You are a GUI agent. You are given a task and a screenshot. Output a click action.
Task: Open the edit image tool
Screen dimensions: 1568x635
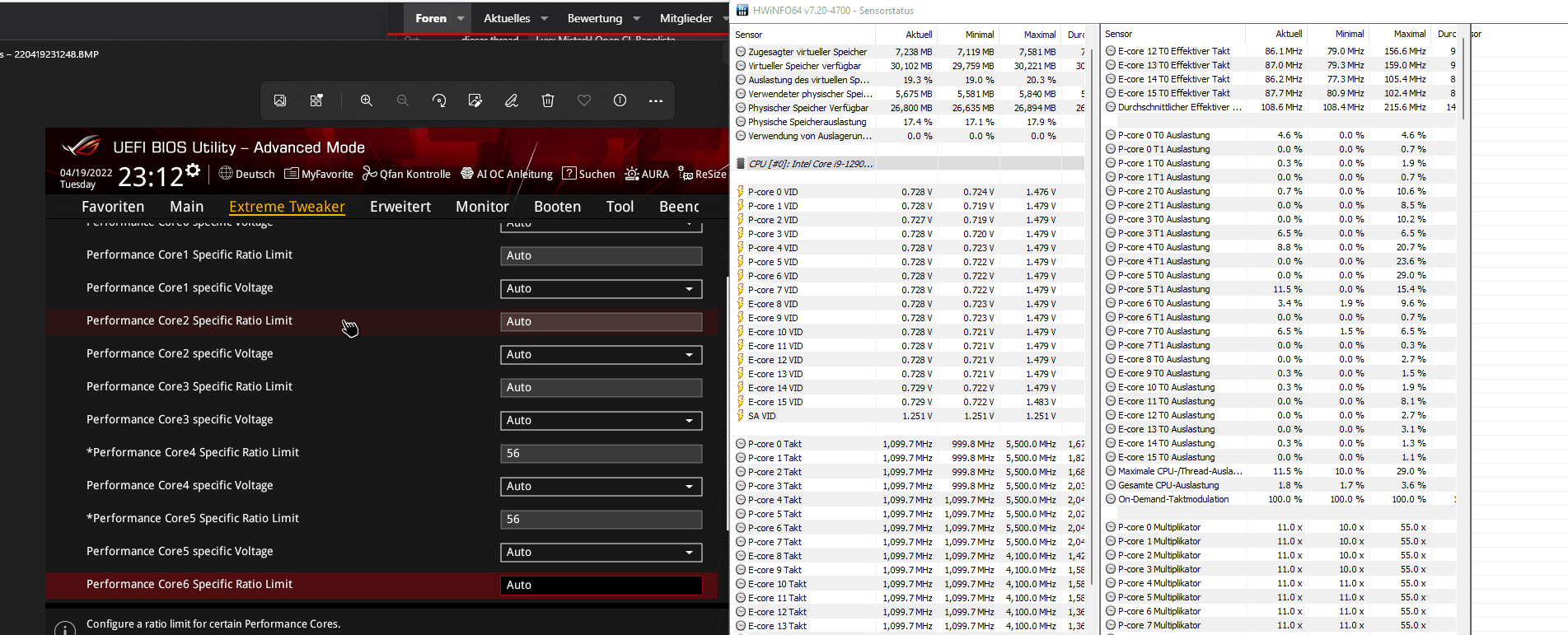tap(475, 100)
